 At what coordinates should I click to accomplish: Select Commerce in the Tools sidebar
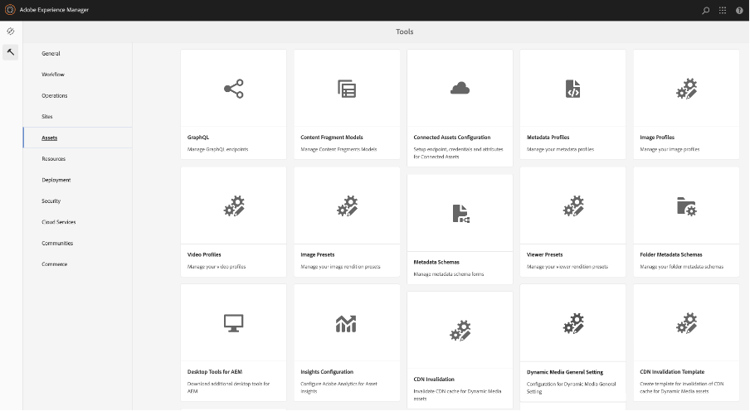(77, 264)
